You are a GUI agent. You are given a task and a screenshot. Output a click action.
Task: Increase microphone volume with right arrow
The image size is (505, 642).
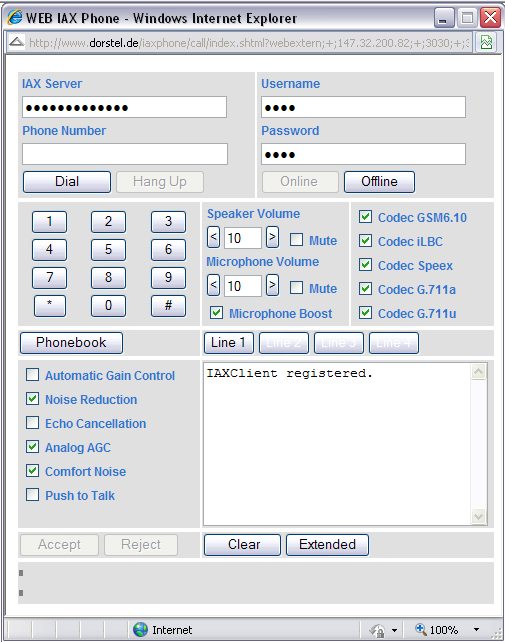coord(272,285)
